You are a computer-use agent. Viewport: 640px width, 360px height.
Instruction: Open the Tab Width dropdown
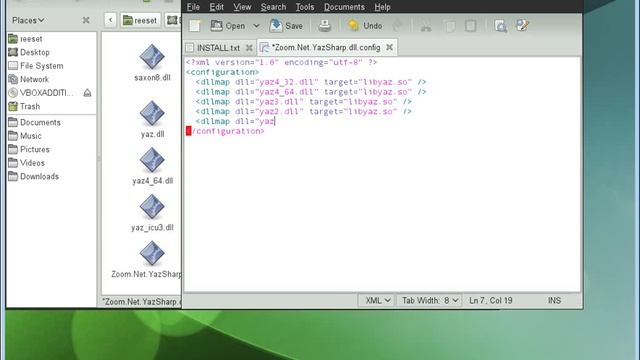point(430,300)
